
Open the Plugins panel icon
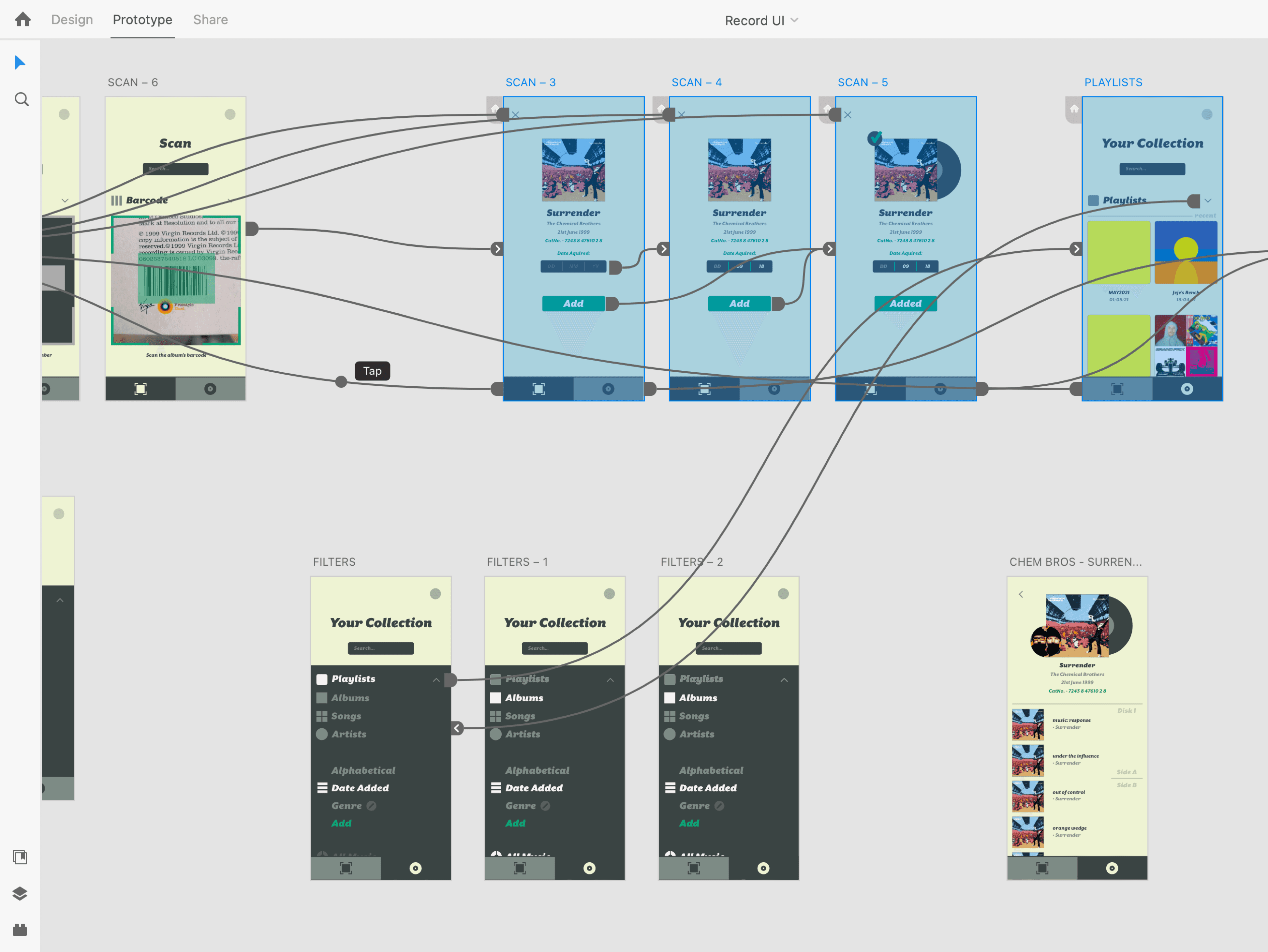20,930
